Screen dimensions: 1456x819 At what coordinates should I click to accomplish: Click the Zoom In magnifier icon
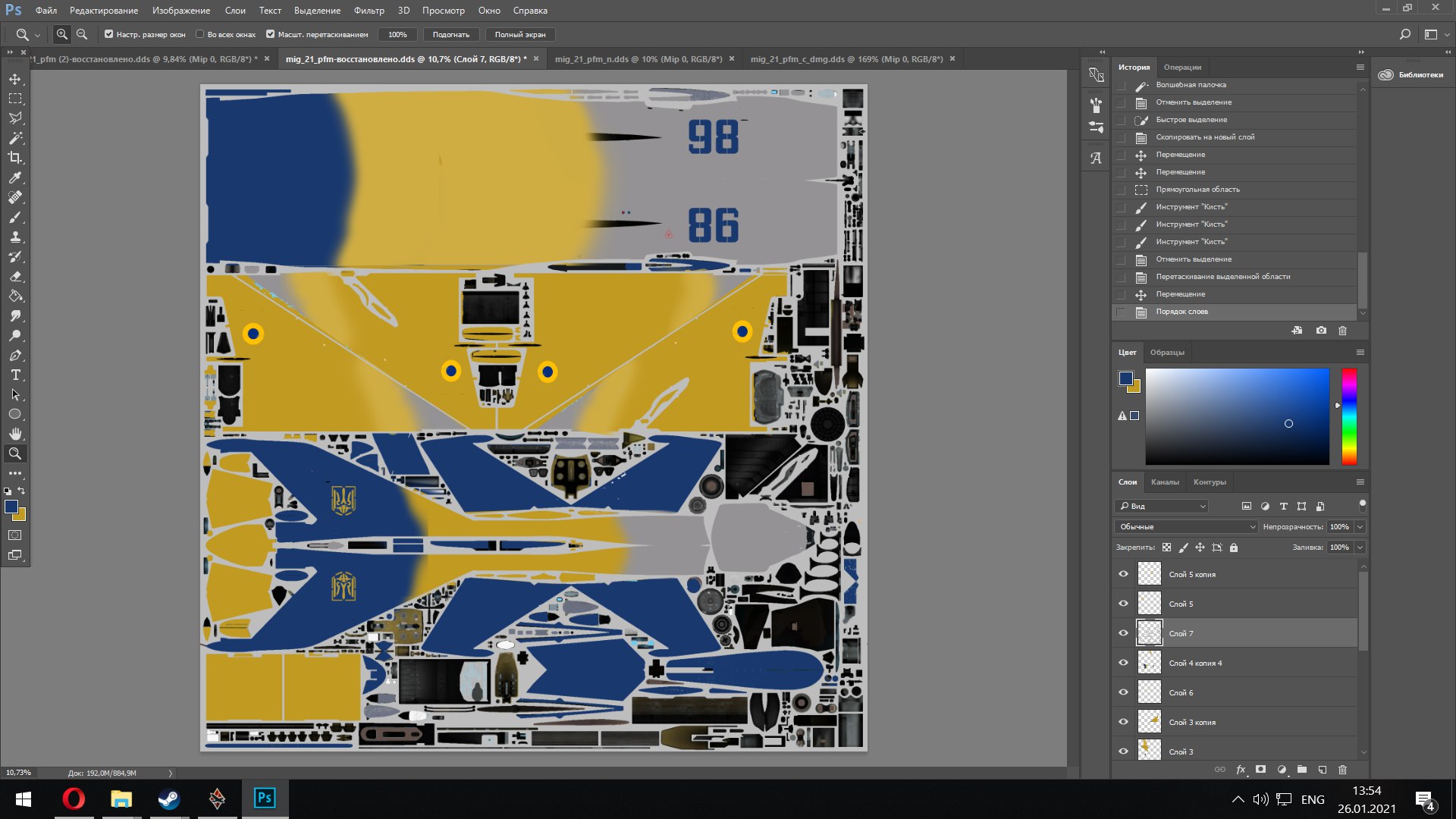tap(62, 34)
